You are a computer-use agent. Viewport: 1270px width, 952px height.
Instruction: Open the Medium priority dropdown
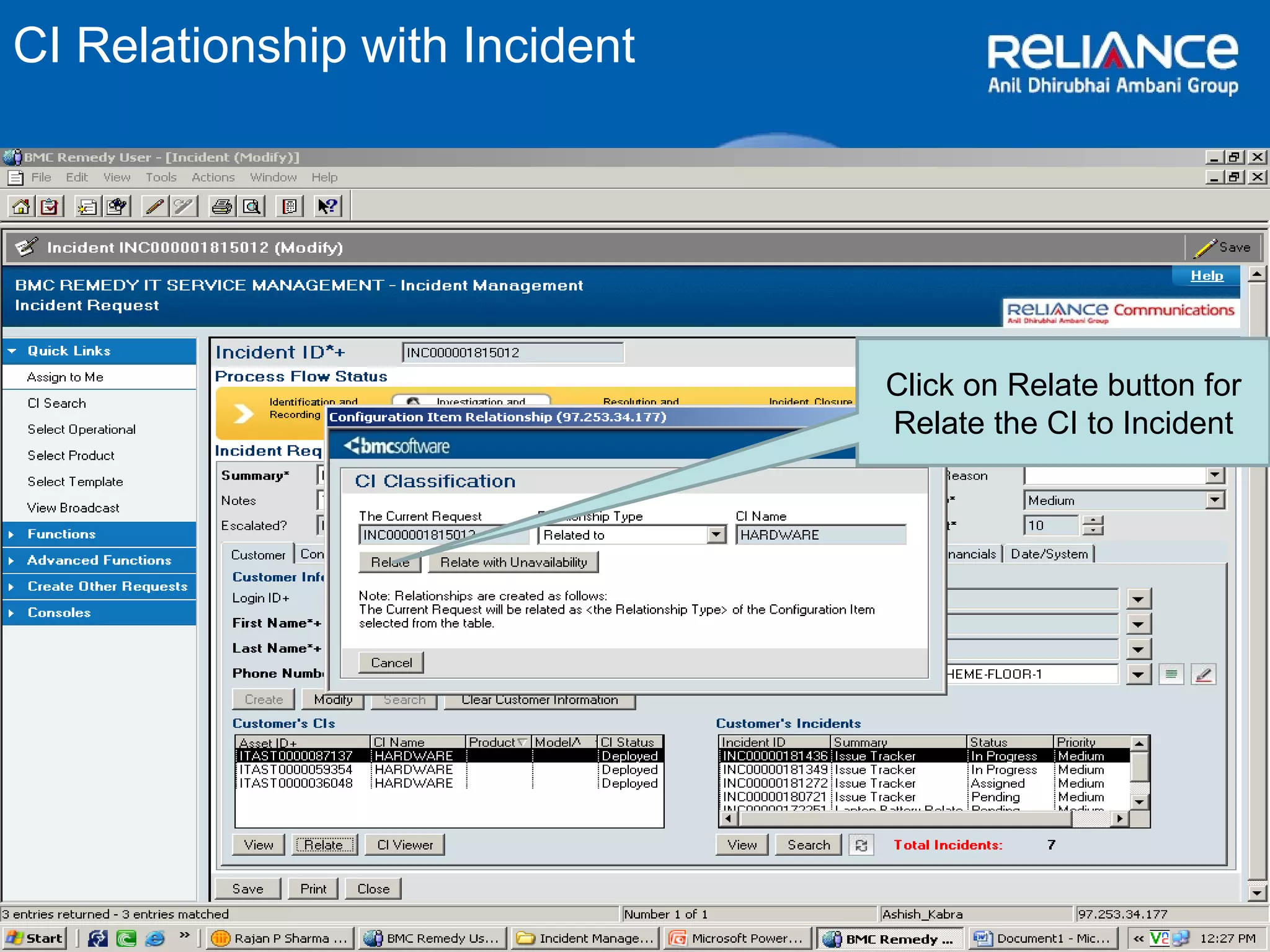1215,500
